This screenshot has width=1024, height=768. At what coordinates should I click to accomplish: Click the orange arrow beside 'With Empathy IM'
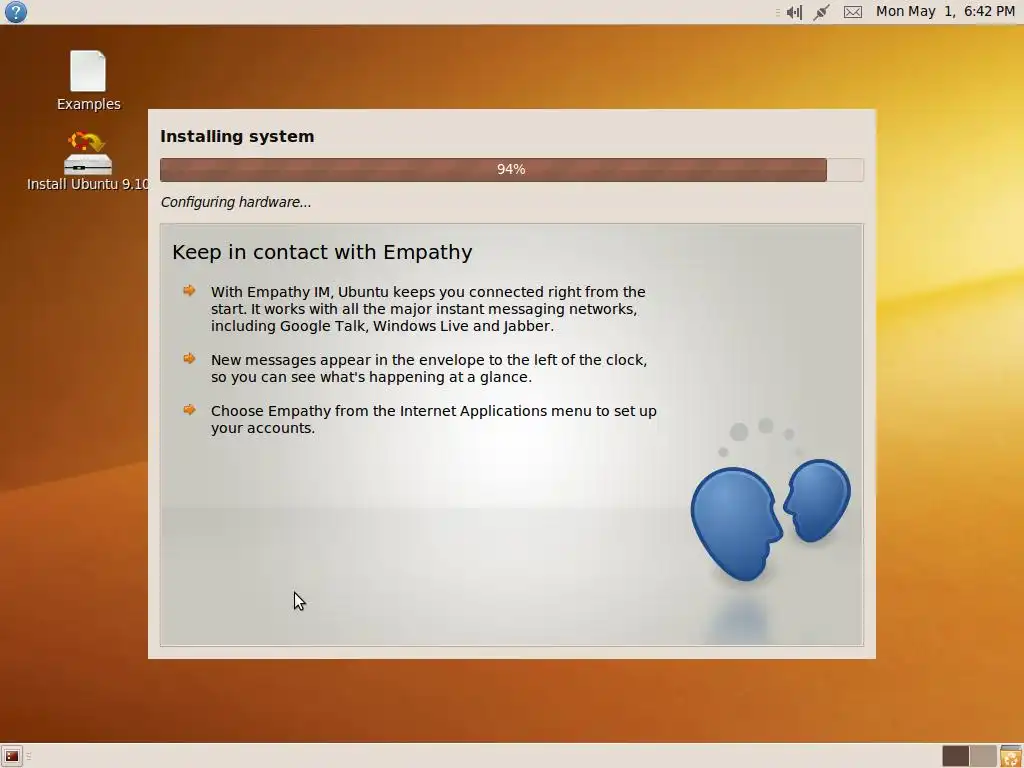189,291
